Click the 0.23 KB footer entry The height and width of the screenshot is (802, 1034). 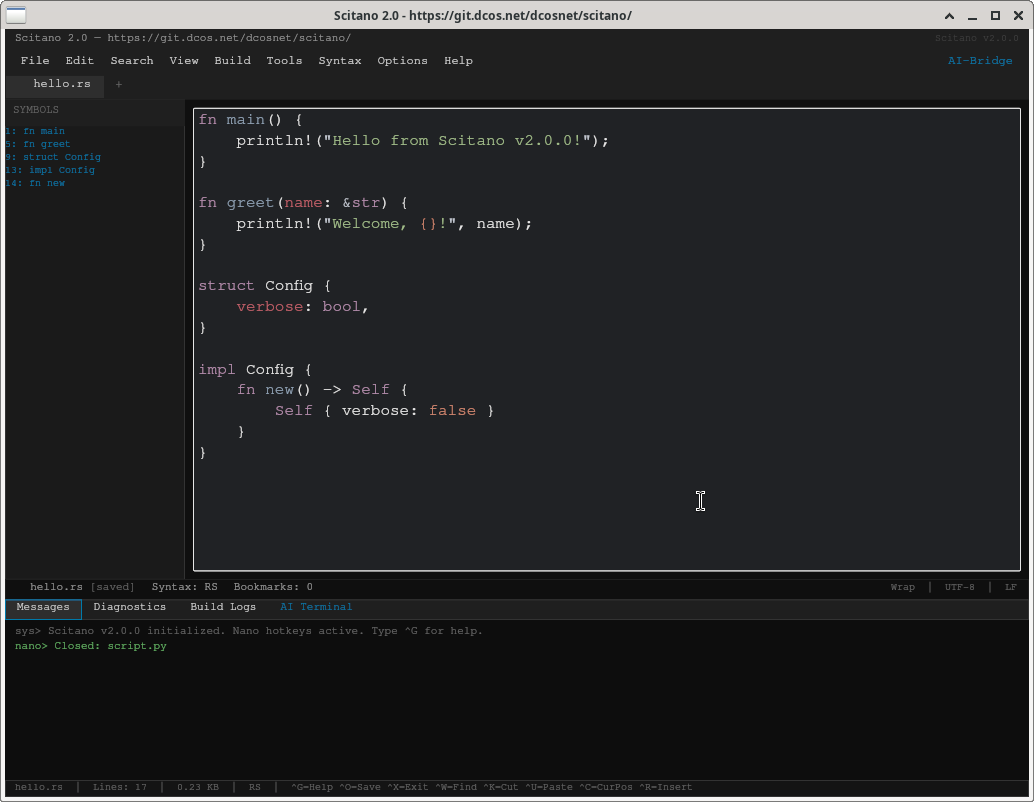pyautogui.click(x=198, y=787)
